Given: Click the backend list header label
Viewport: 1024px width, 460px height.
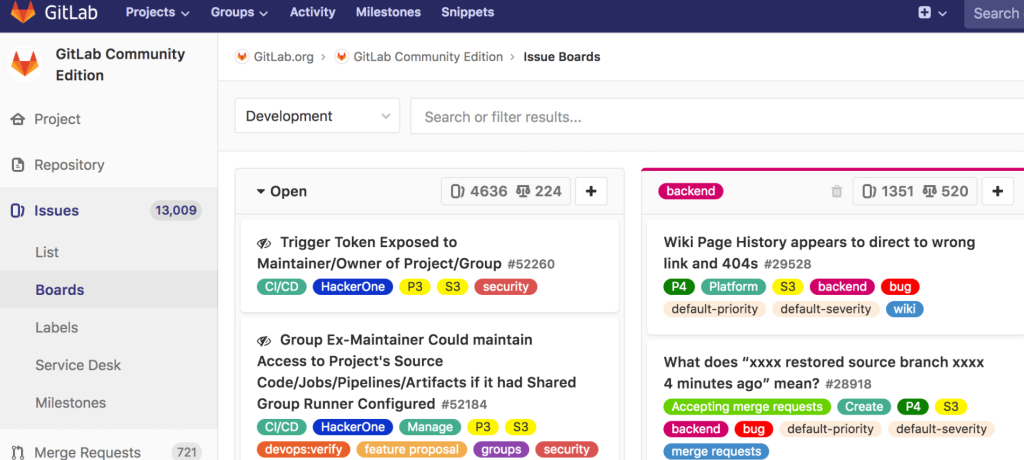Looking at the screenshot, I should point(690,191).
